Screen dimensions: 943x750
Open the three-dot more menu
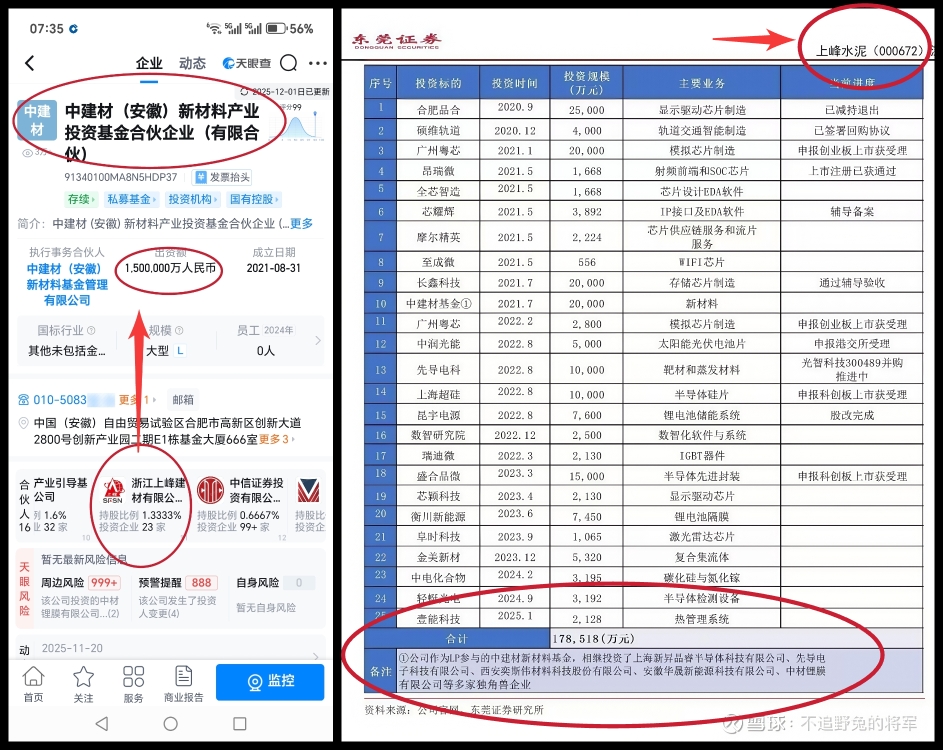(318, 63)
